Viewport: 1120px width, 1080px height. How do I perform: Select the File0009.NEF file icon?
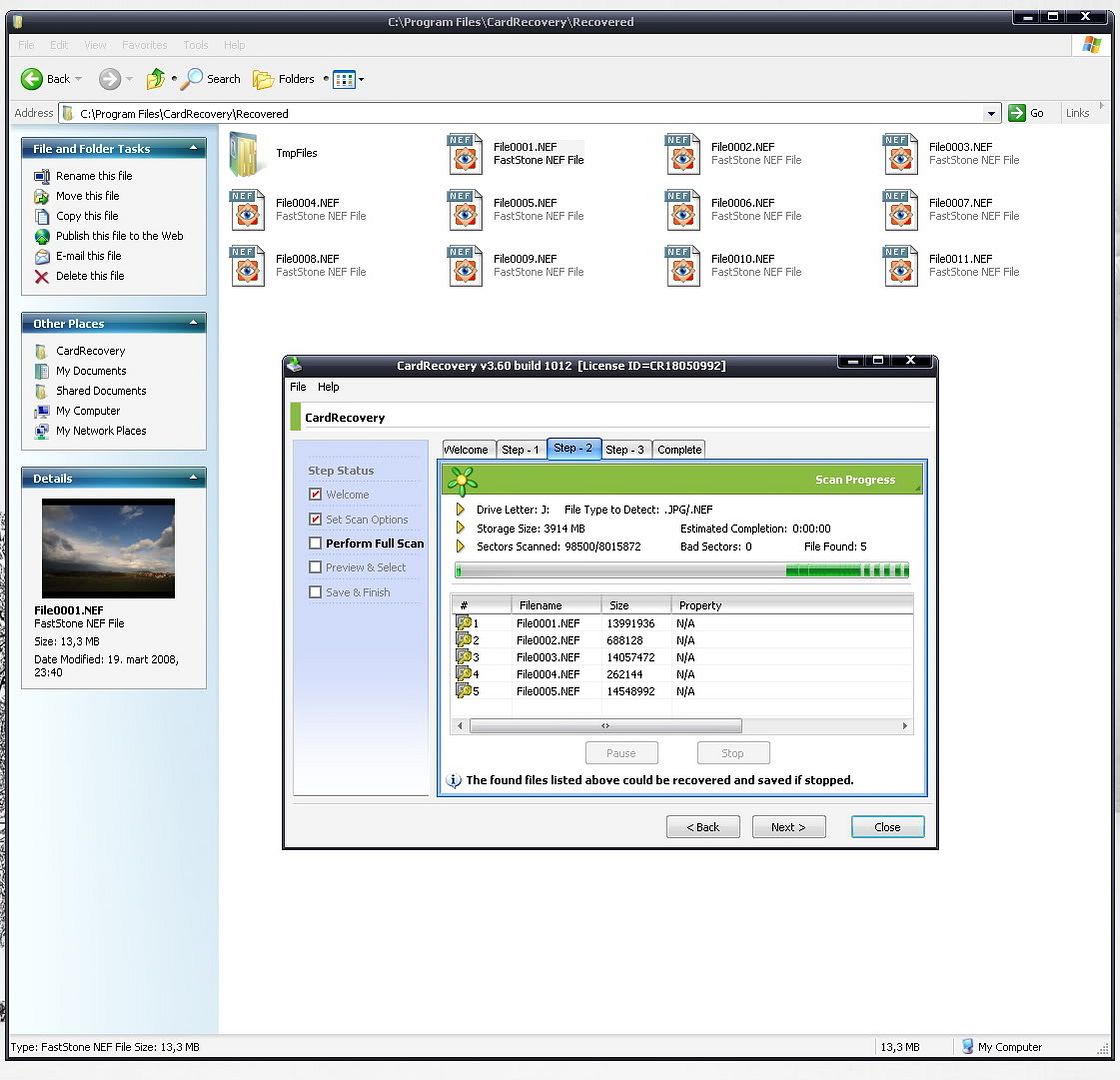click(x=465, y=266)
